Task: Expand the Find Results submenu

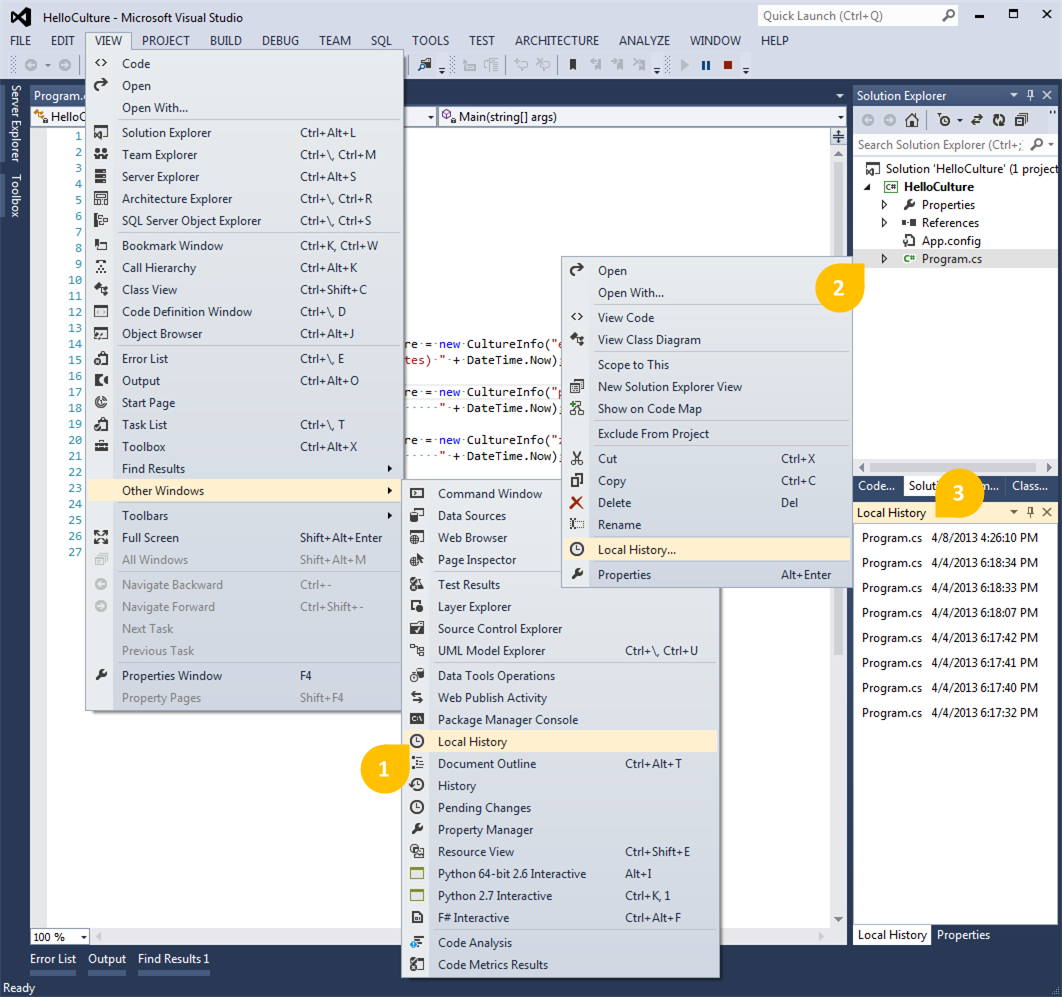Action: point(244,469)
